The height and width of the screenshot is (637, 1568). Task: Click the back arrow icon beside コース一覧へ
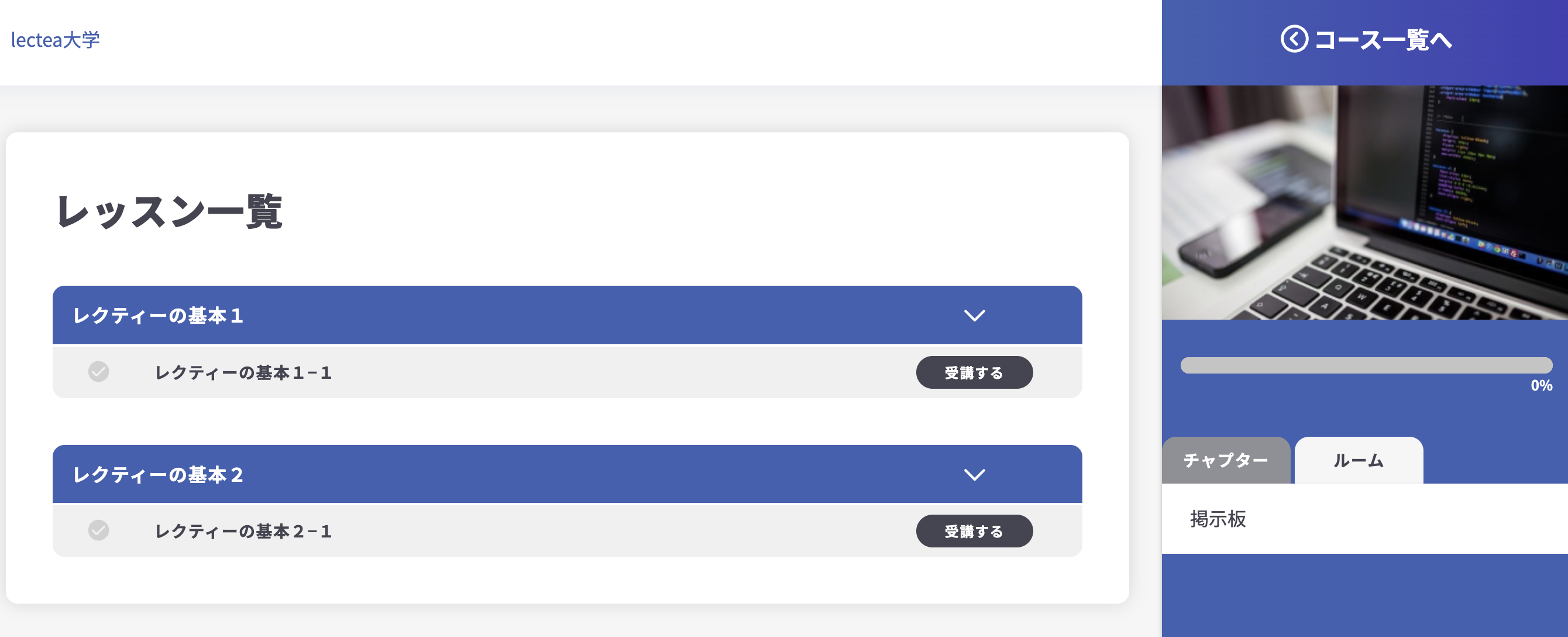point(1294,40)
